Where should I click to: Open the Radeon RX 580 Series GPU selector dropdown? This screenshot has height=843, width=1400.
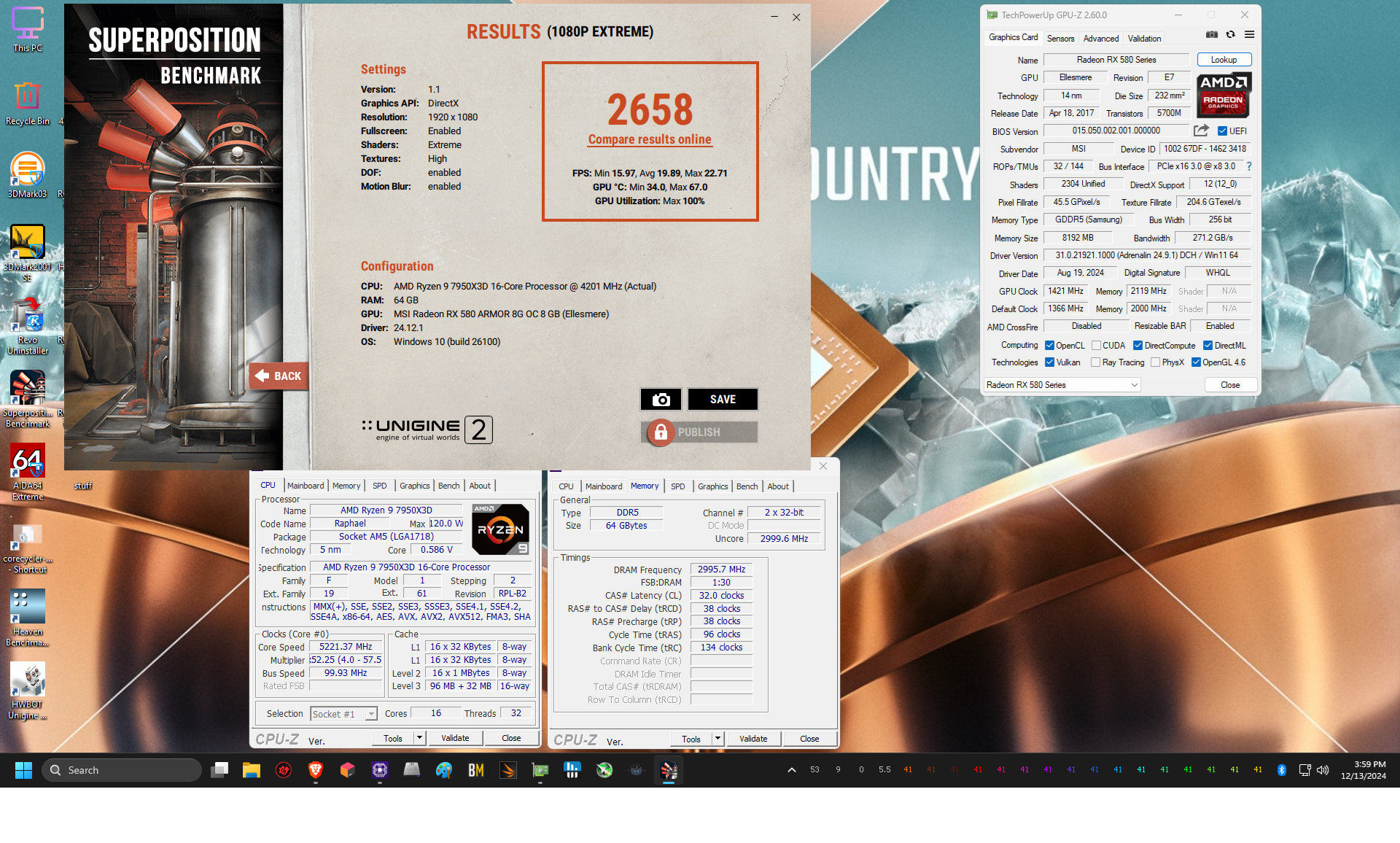(1062, 385)
